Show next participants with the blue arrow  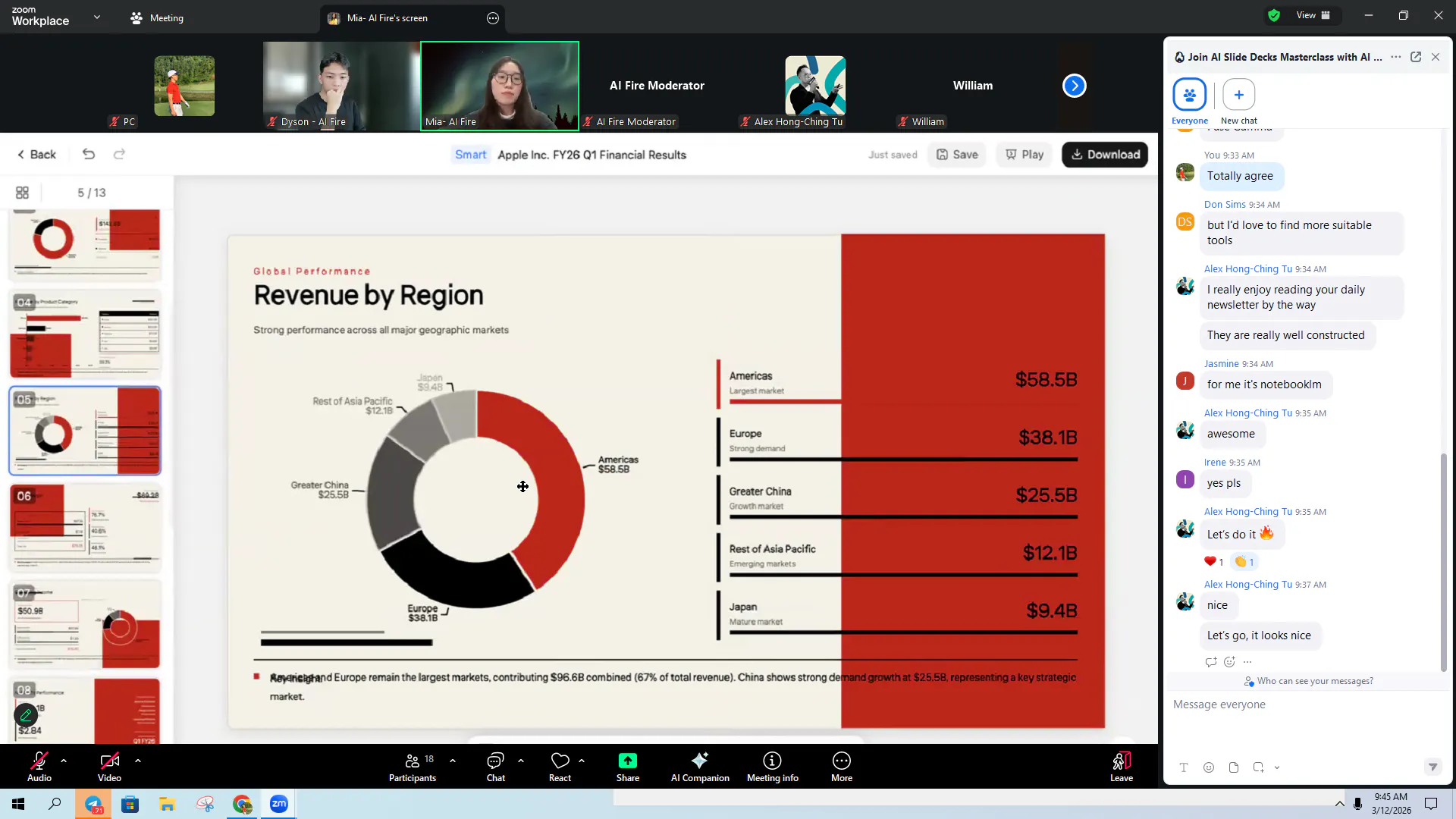(x=1075, y=86)
